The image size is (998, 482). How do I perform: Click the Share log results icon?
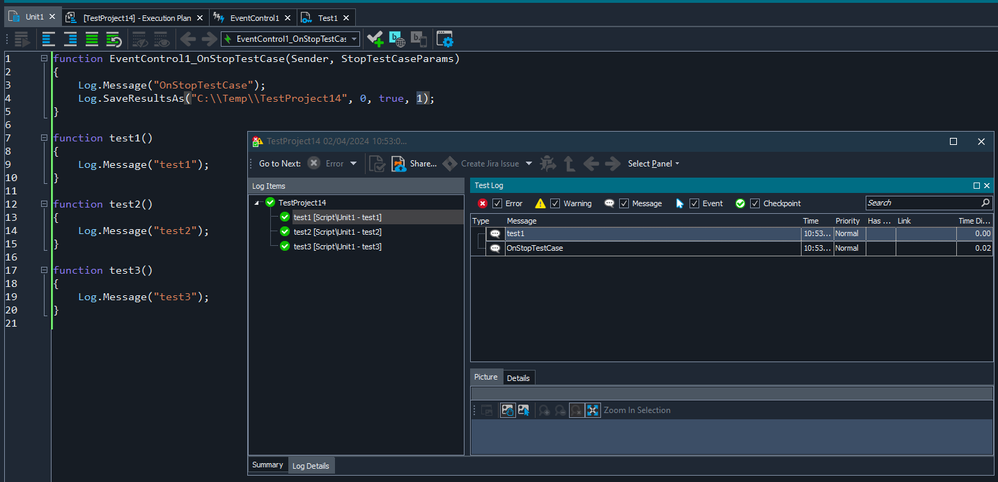398,164
